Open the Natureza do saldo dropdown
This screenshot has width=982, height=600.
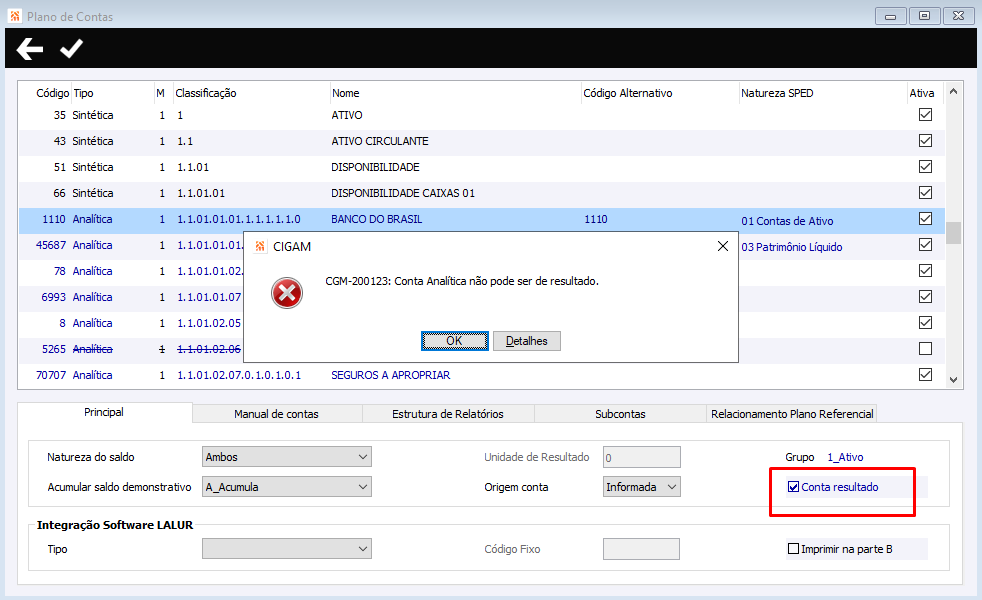coord(287,457)
